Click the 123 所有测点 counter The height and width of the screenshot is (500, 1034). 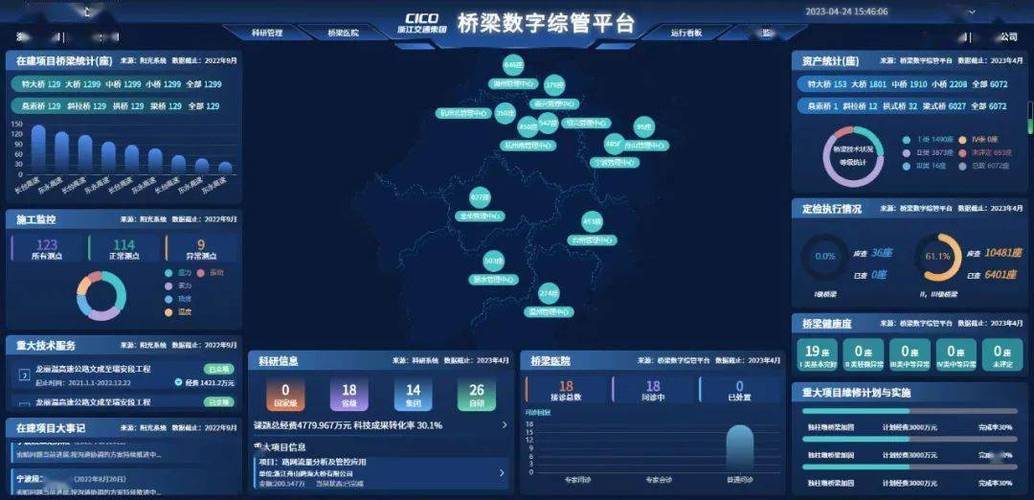click(x=46, y=249)
